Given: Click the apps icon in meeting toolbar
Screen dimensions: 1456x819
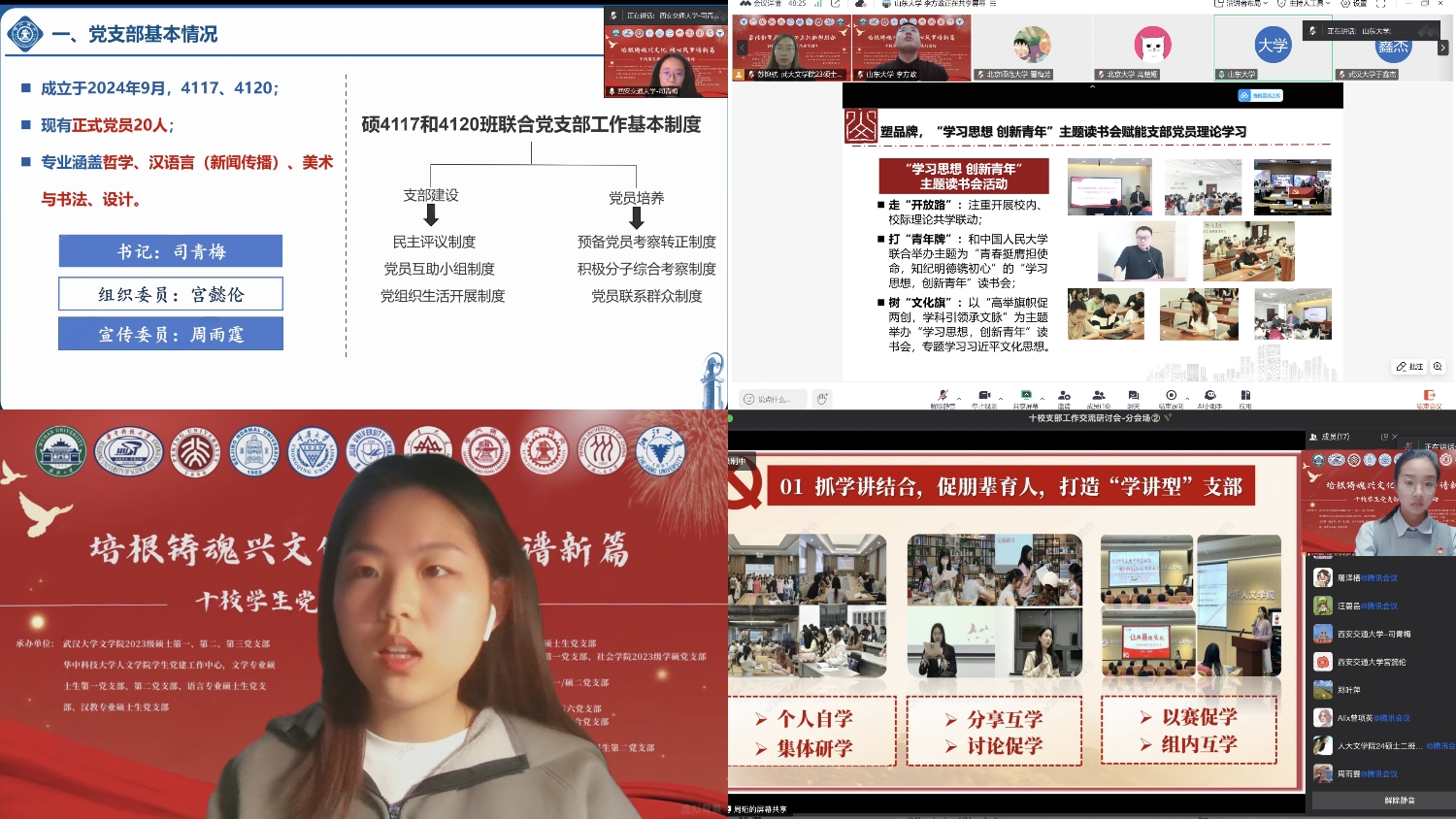Looking at the screenshot, I should (x=1245, y=398).
